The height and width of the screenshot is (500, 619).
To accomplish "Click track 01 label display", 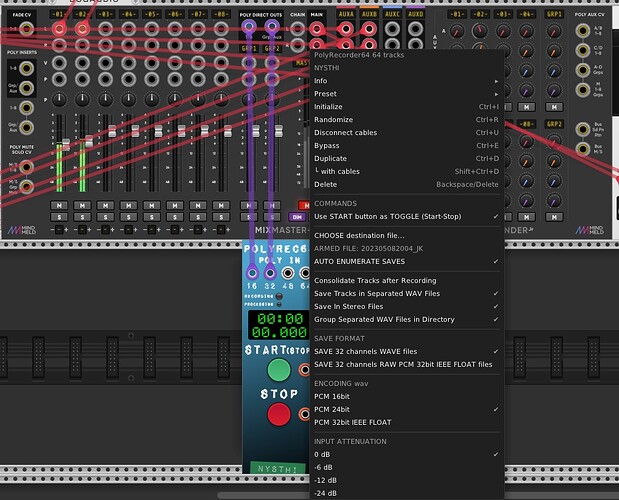I will point(59,14).
